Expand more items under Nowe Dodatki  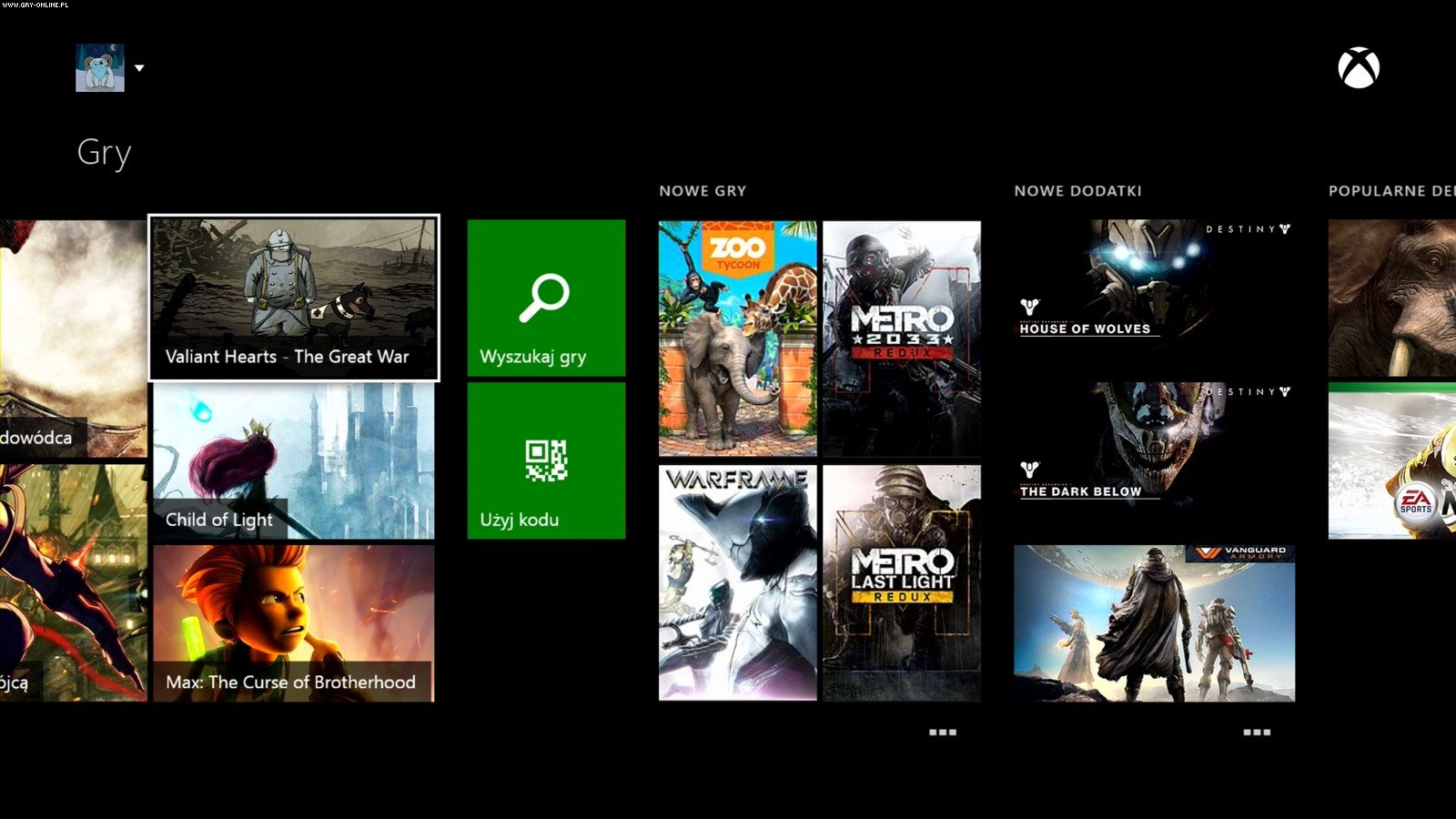(1256, 733)
